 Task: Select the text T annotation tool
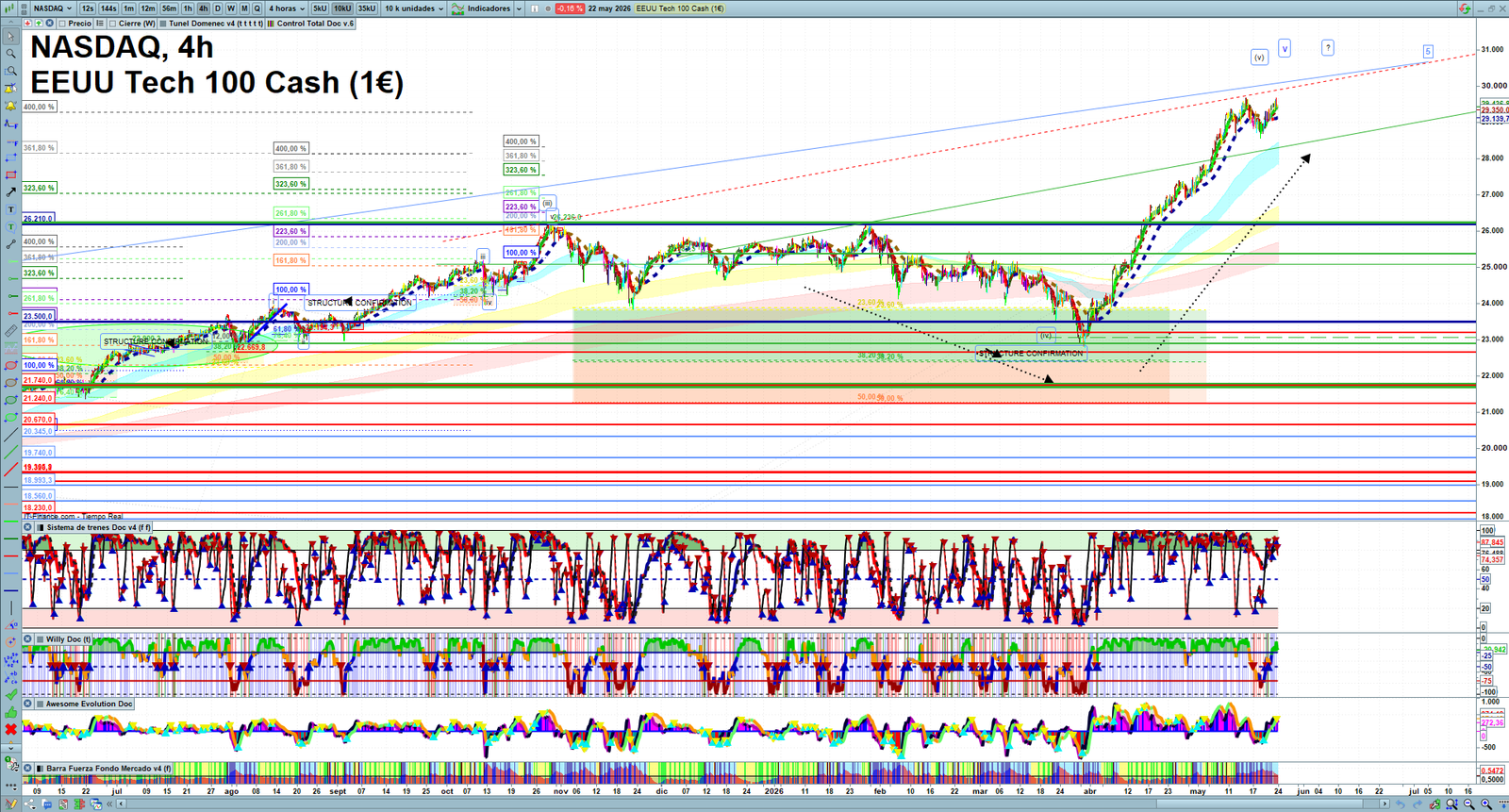pos(10,209)
